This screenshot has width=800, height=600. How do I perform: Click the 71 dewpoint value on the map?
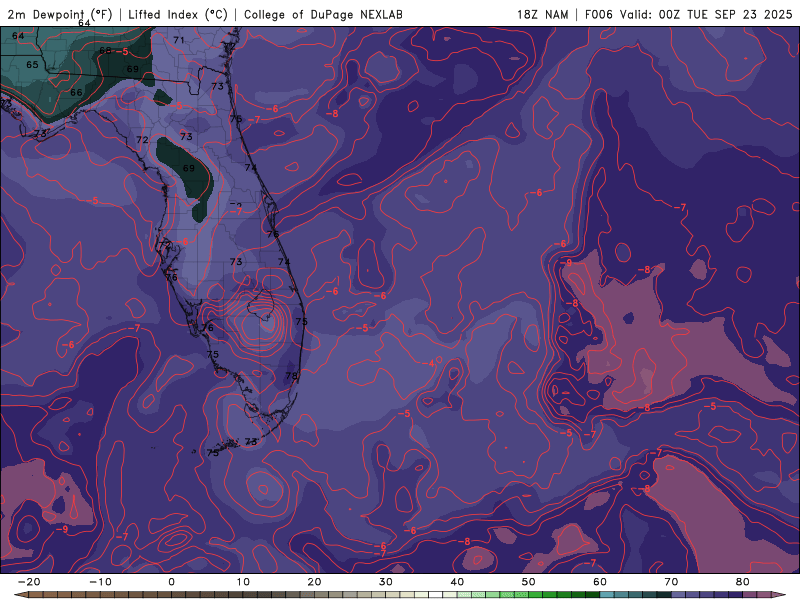179,40
